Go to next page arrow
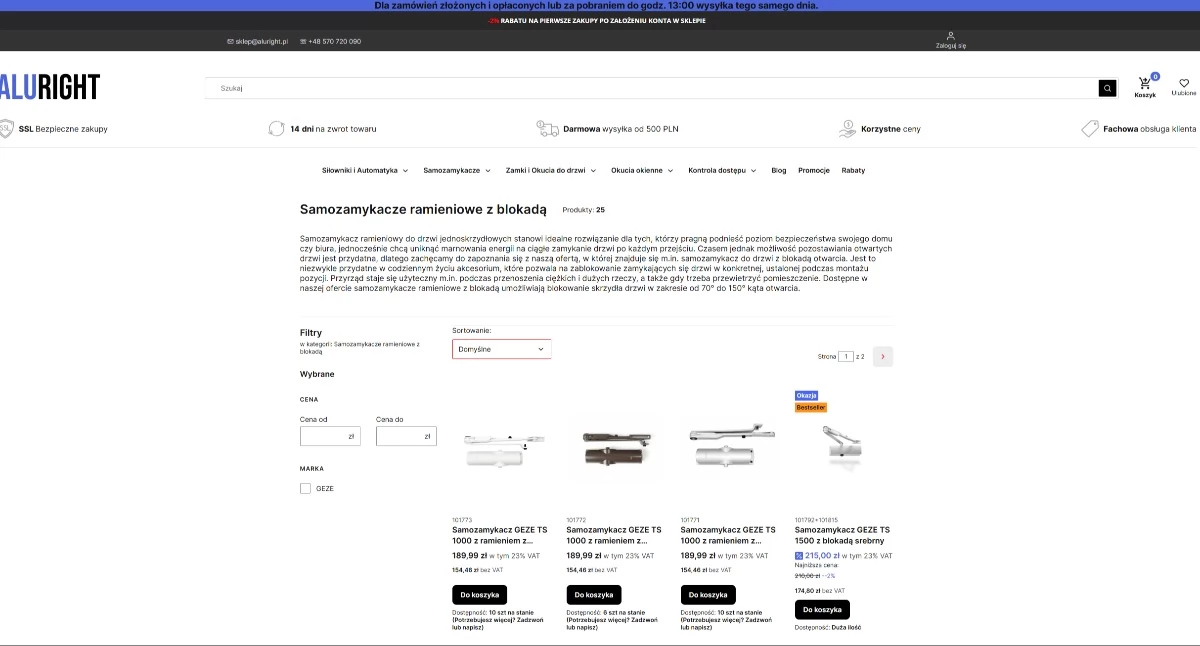This screenshot has width=1200, height=646. 883,356
